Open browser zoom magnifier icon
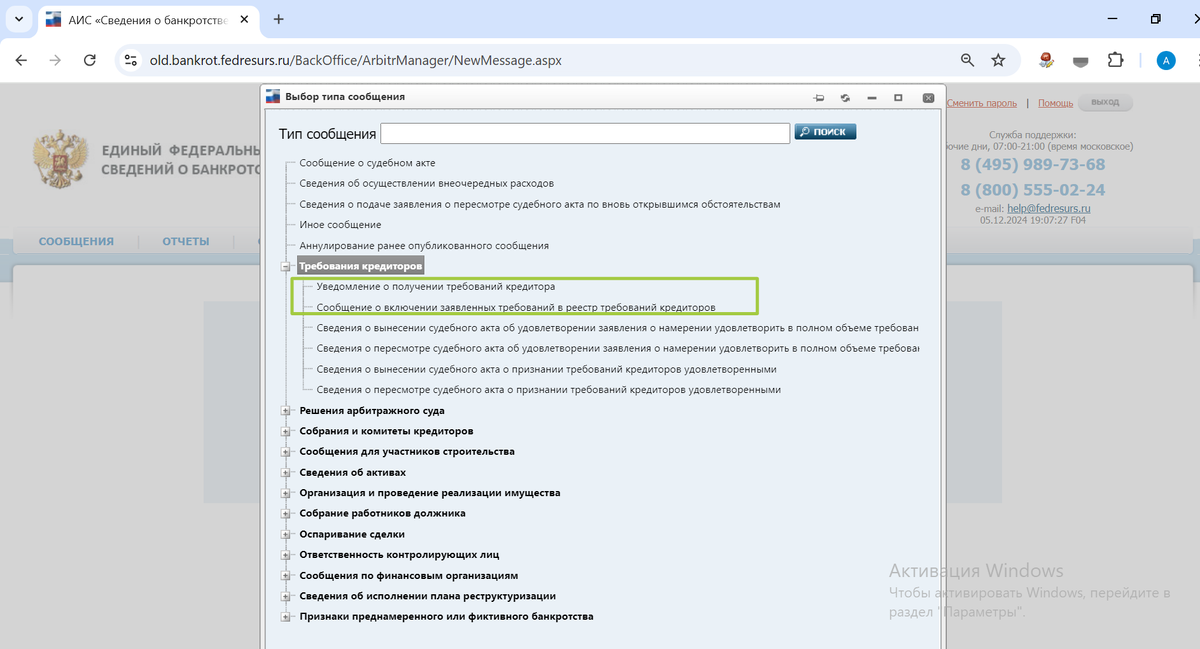Image resolution: width=1200 pixels, height=649 pixels. coord(967,60)
